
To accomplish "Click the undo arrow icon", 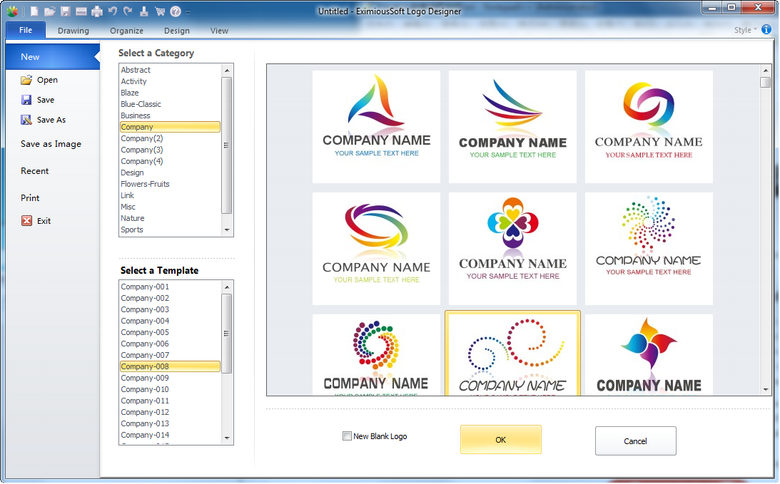I will tap(112, 11).
